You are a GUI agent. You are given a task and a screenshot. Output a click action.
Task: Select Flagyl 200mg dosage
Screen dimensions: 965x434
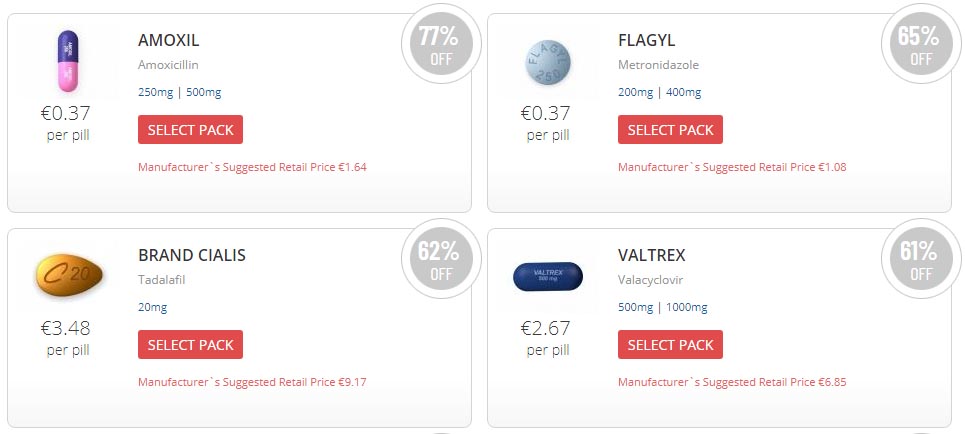point(636,92)
